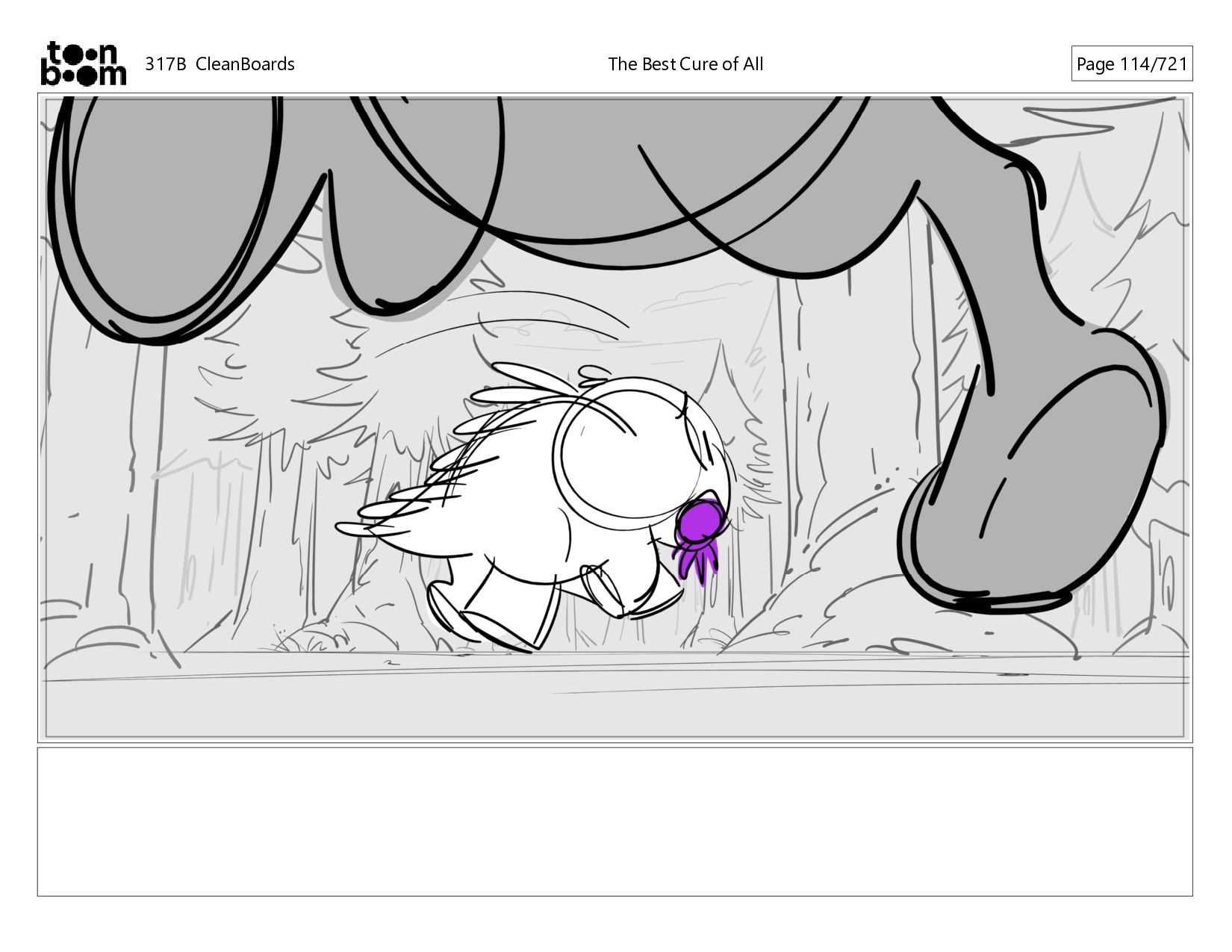Viewport: 1232px width, 952px height.
Task: Click the 'Page 114/721' page number box
Action: point(1131,64)
